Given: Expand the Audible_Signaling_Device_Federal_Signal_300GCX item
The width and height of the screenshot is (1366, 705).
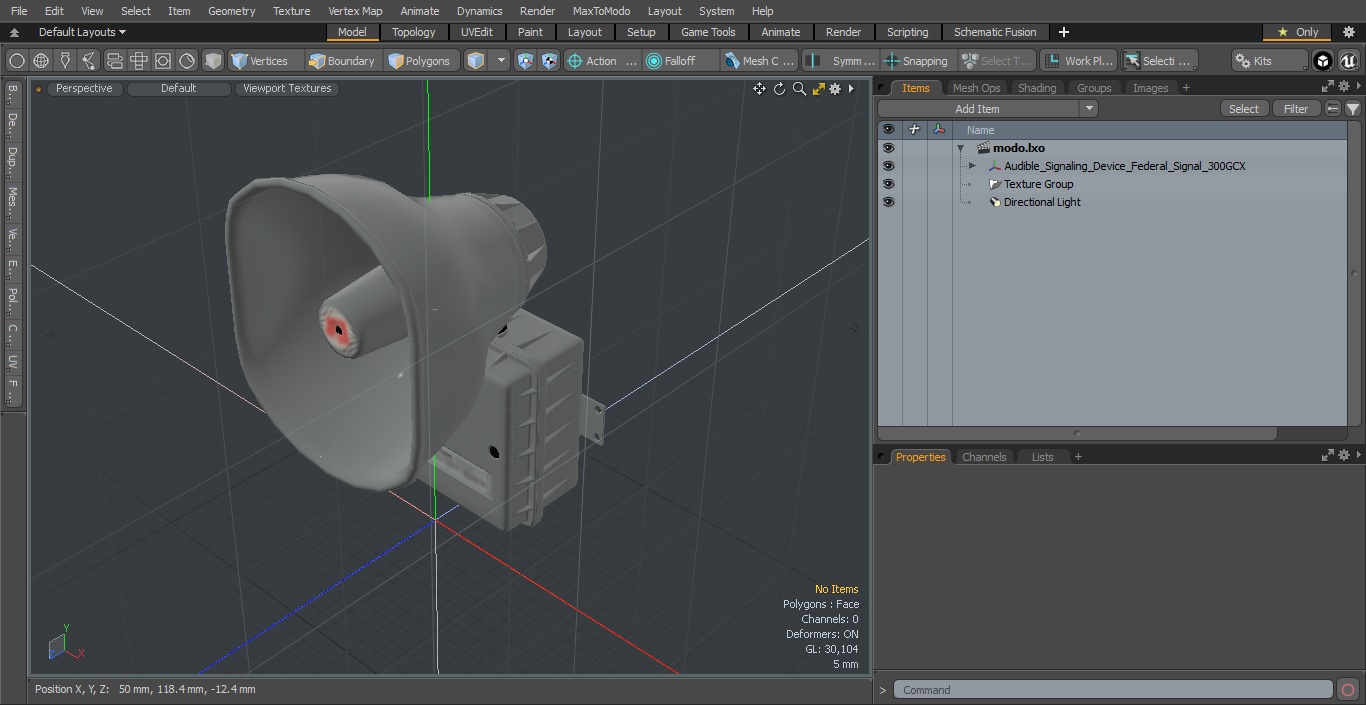Looking at the screenshot, I should 972,166.
